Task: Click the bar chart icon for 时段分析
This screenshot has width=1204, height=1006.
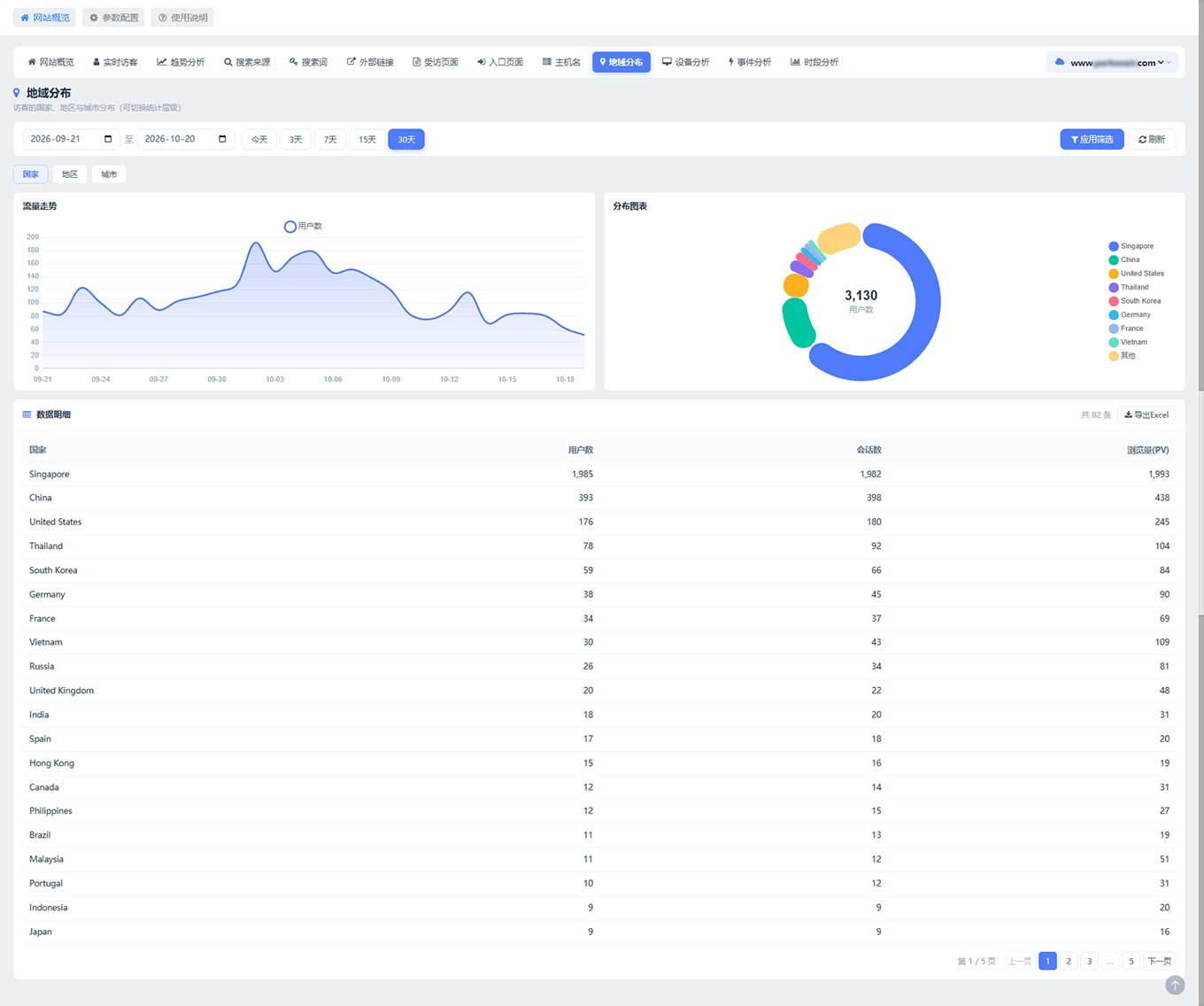Action: [795, 62]
